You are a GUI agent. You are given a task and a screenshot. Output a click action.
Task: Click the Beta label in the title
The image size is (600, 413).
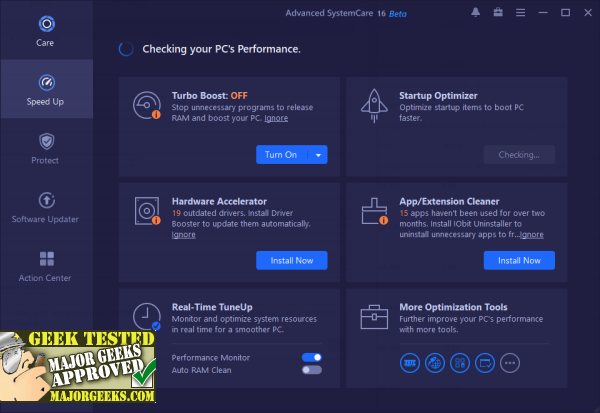[398, 14]
